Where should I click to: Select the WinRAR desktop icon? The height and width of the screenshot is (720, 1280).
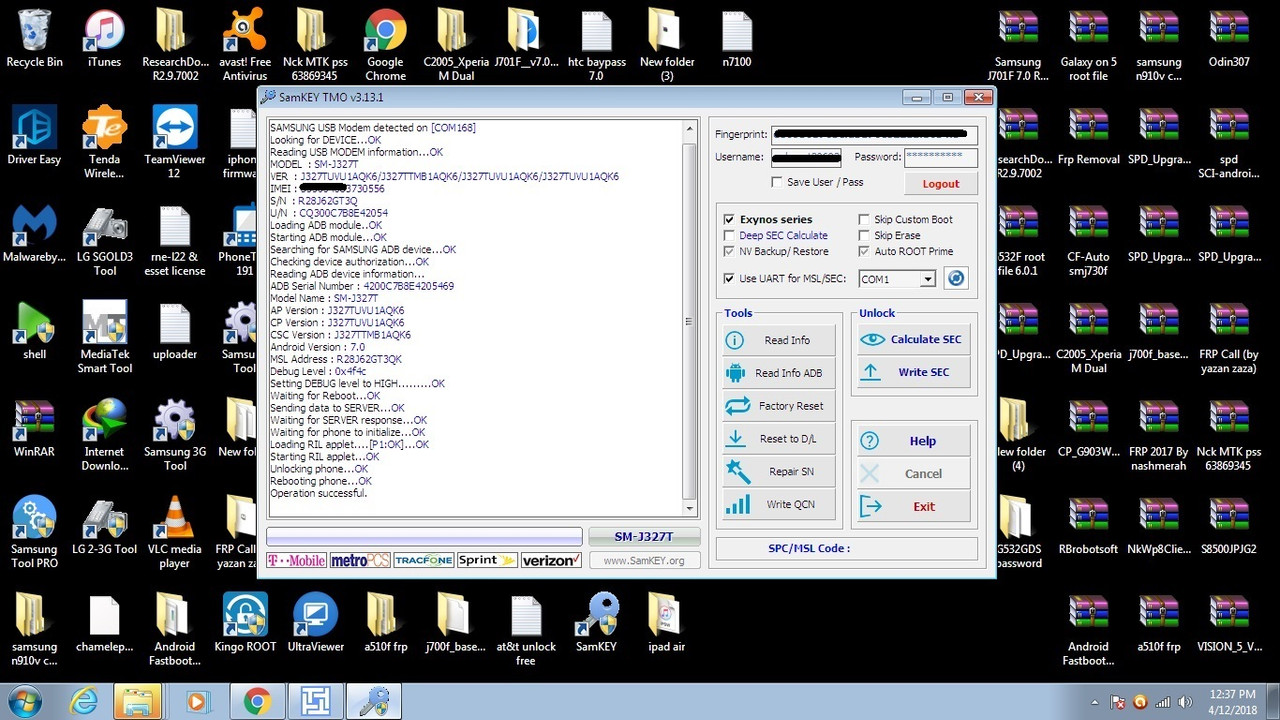click(x=35, y=427)
